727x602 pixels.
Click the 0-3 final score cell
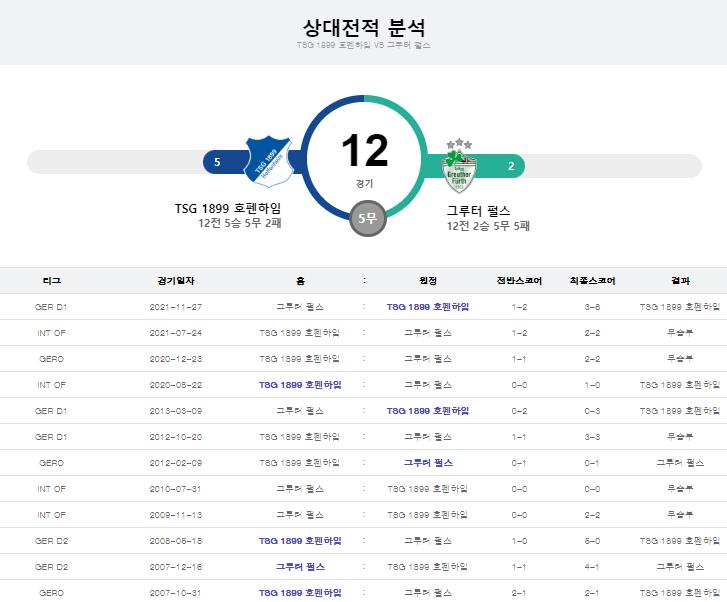pos(593,411)
